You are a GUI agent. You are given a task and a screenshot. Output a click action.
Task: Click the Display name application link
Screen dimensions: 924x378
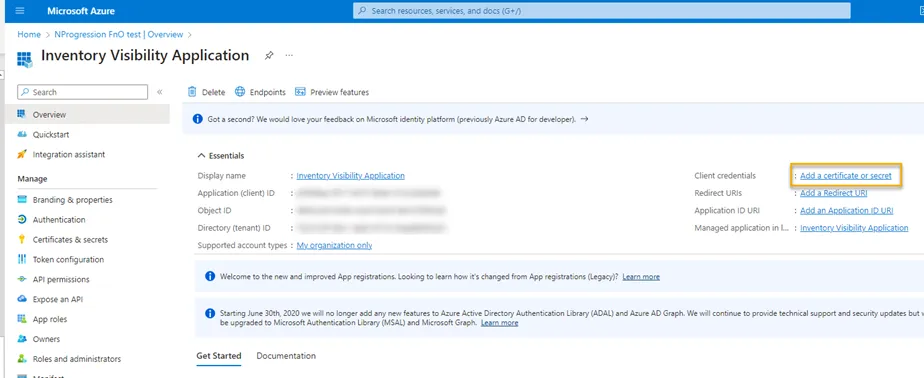coord(351,176)
